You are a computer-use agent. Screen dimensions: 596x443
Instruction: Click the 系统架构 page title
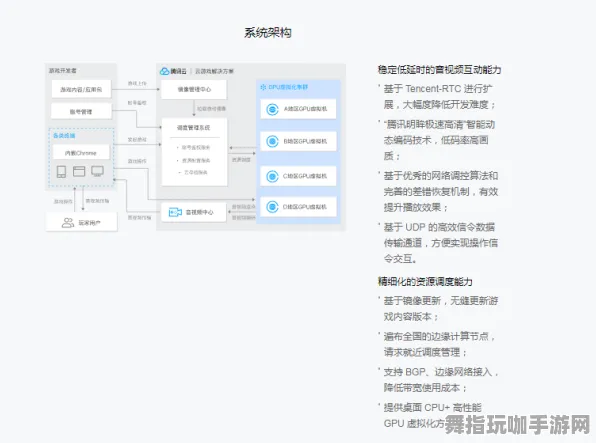[x=268, y=33]
